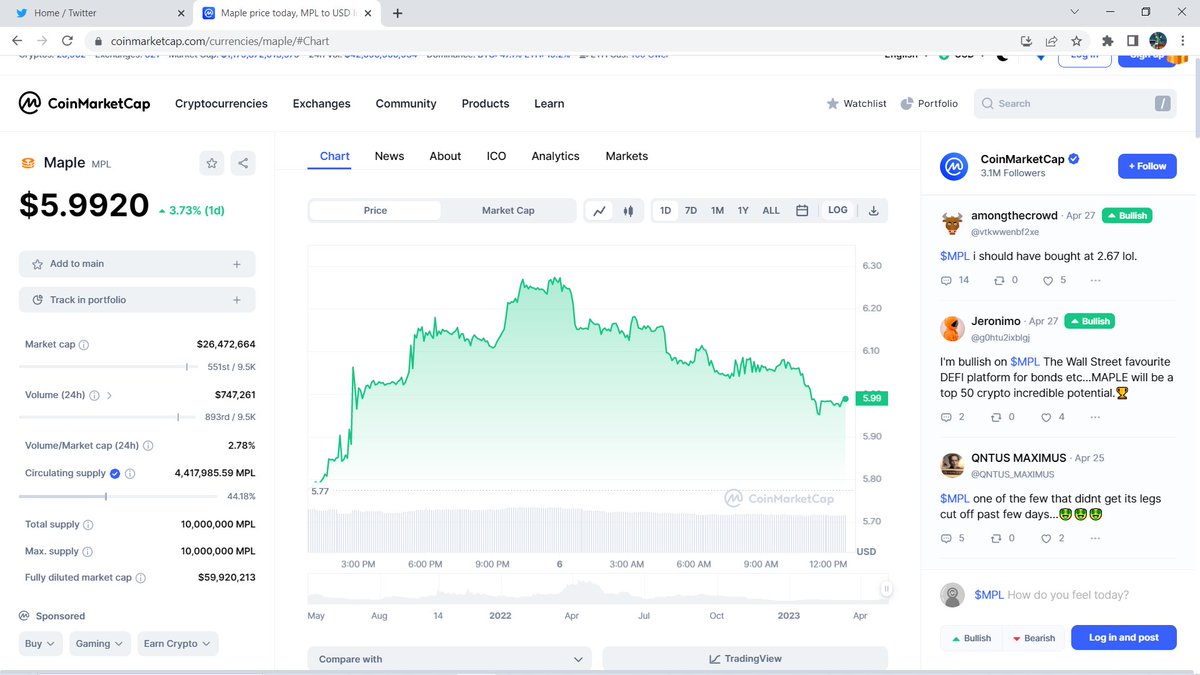Viewport: 1200px width, 675px height.
Task: Expand Add to main option
Action: 137,264
